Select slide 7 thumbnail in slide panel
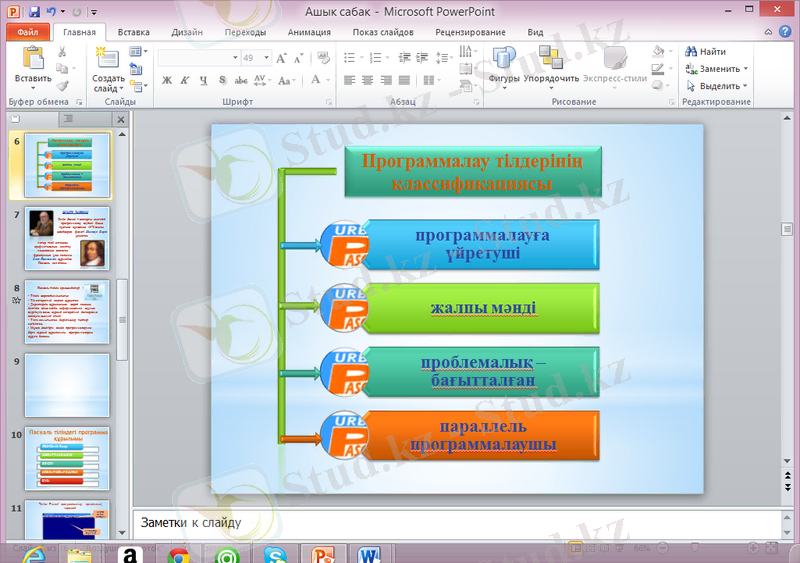 (68, 240)
